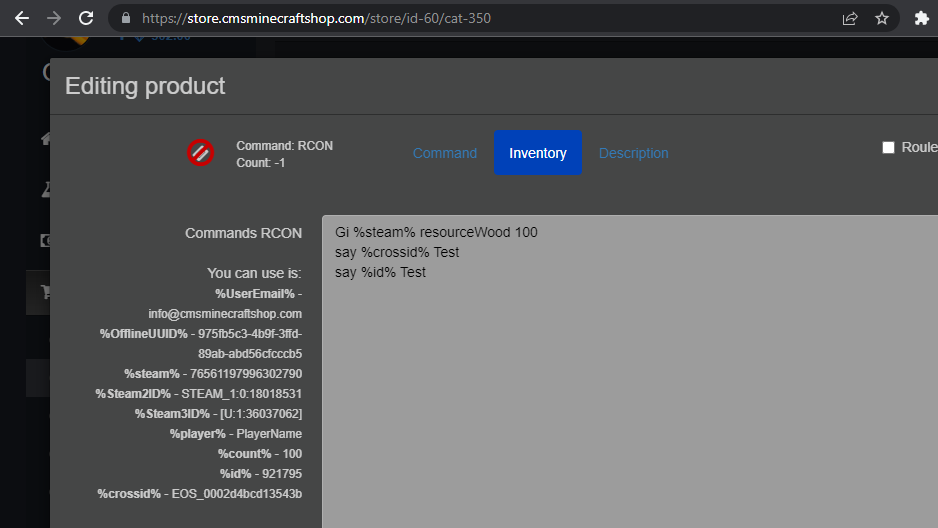View site info via padlock icon
This screenshot has height=528, width=938.
(125, 18)
